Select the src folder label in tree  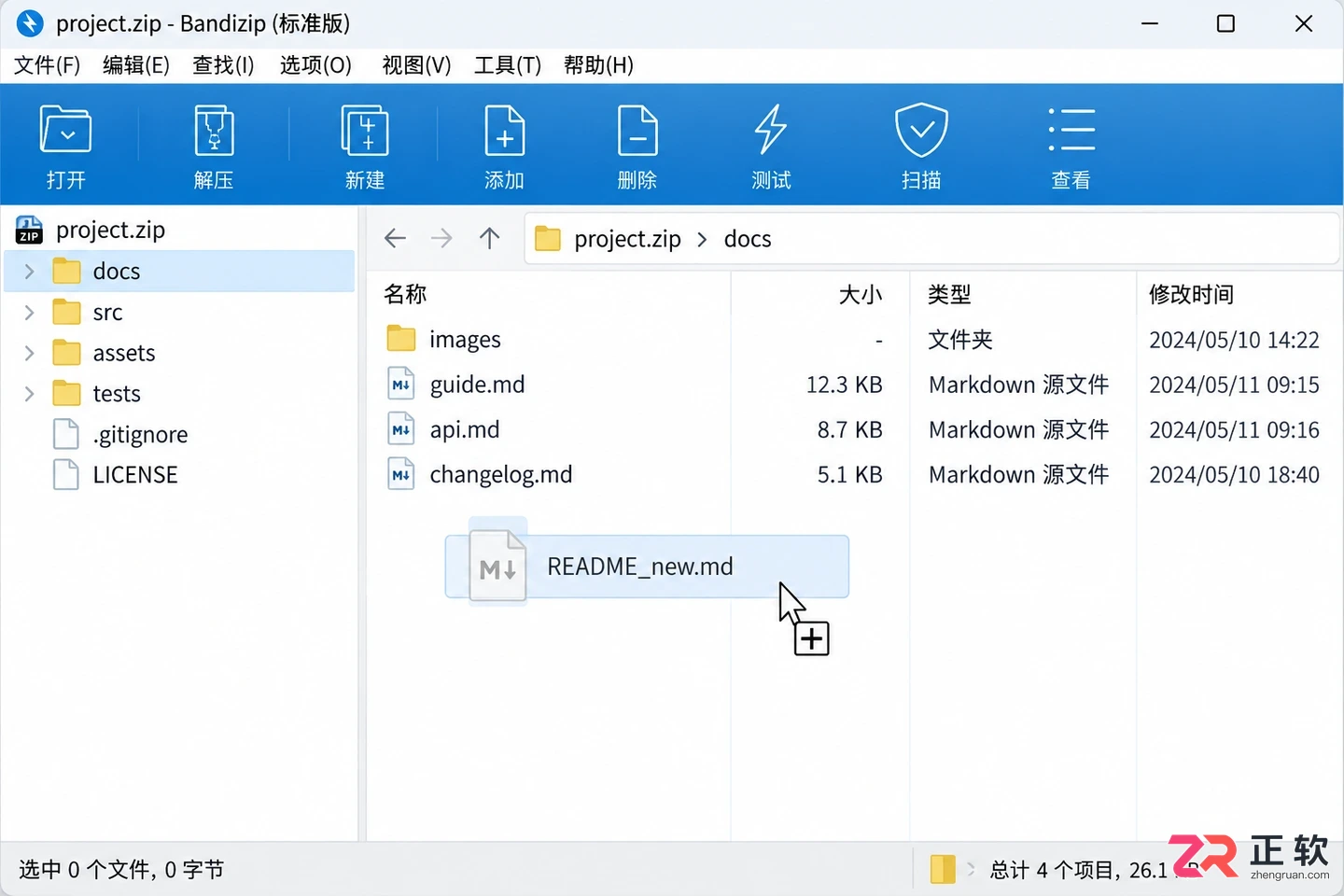(x=107, y=313)
